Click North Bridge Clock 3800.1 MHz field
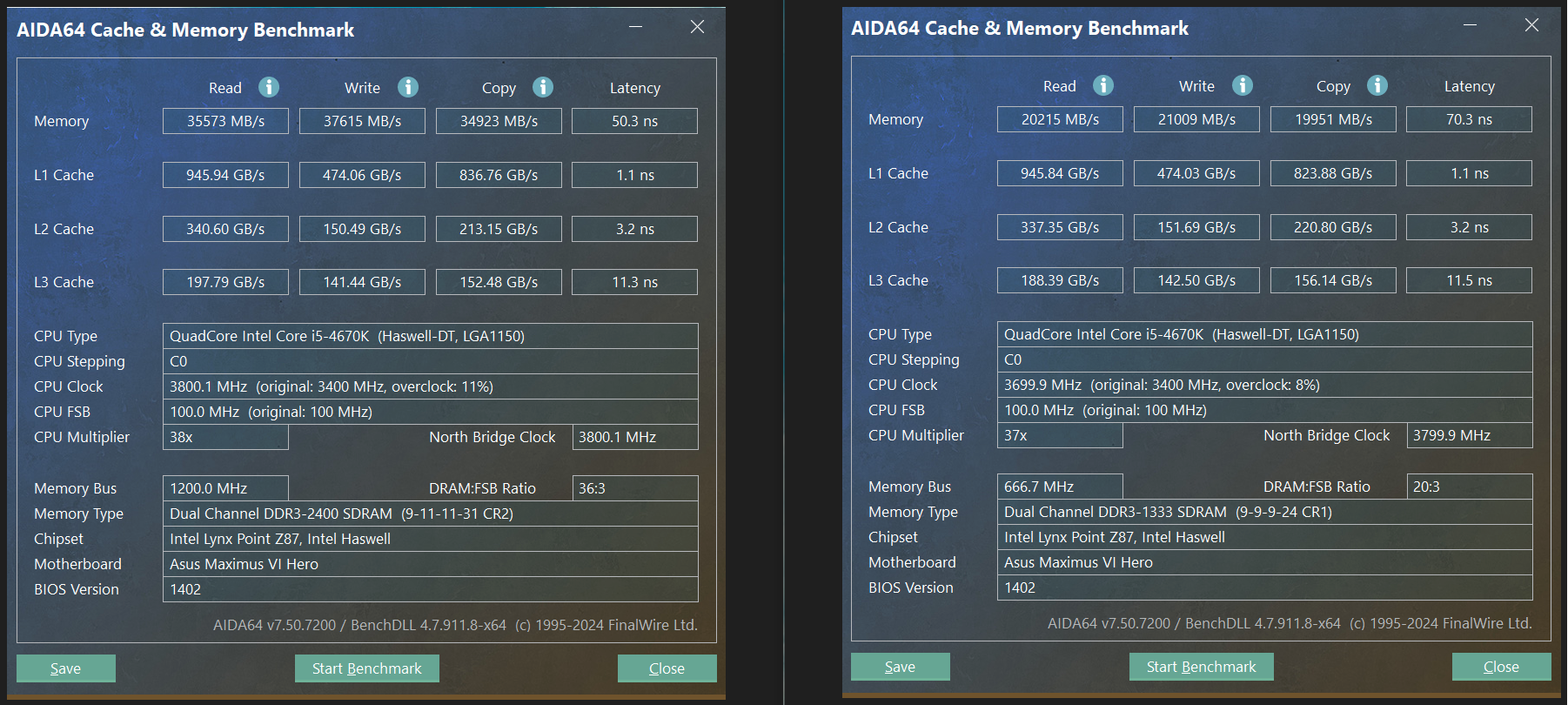The image size is (1568, 705). click(635, 437)
